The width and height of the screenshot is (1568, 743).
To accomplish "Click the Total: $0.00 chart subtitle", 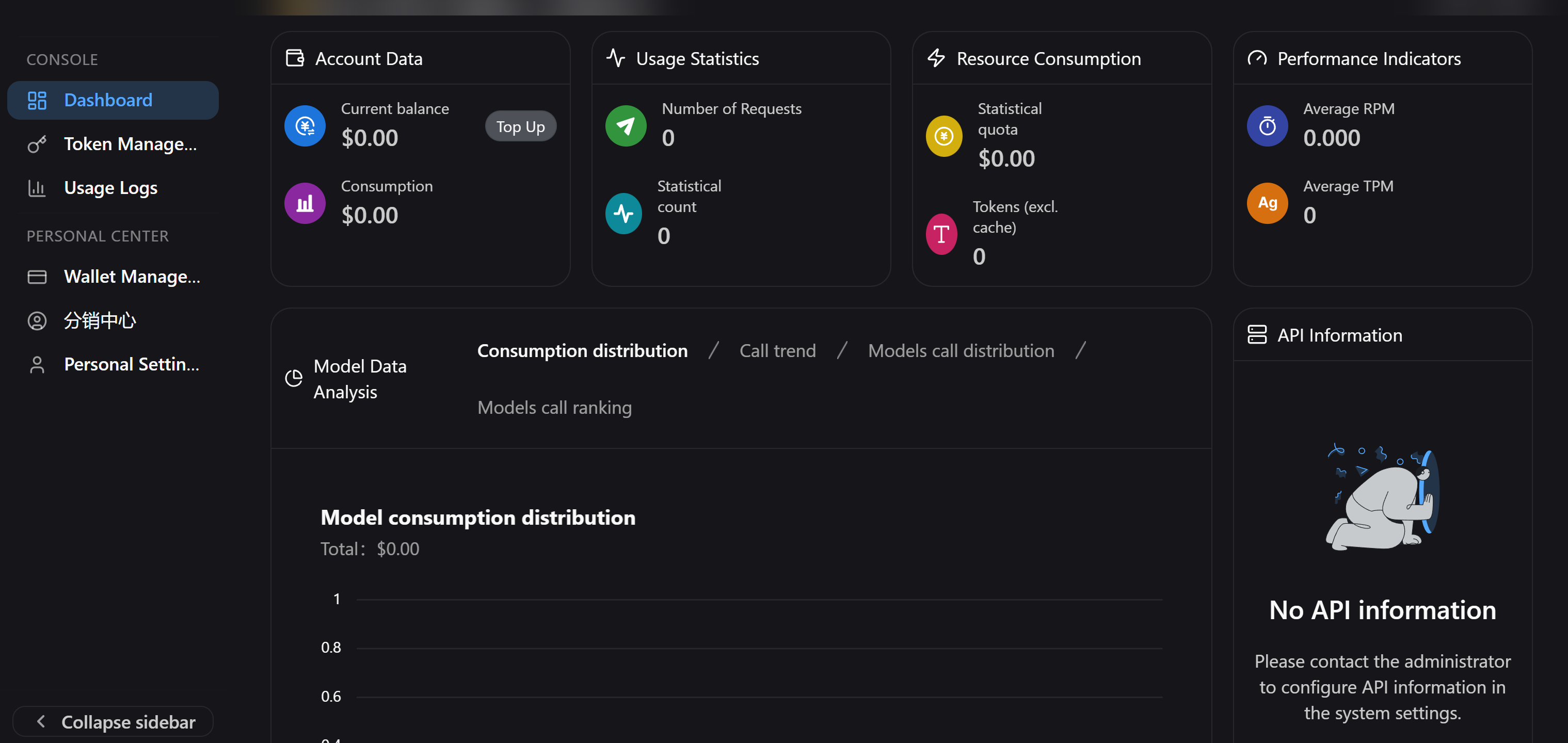I will point(370,549).
